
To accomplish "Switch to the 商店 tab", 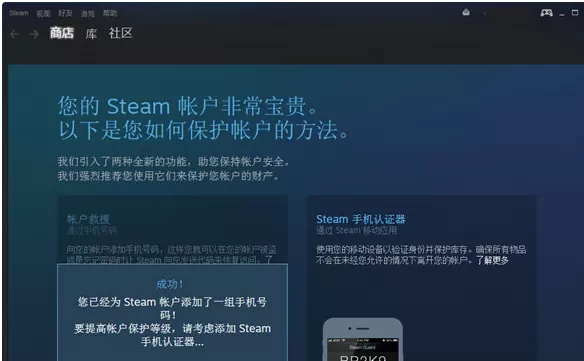I will pos(62,33).
